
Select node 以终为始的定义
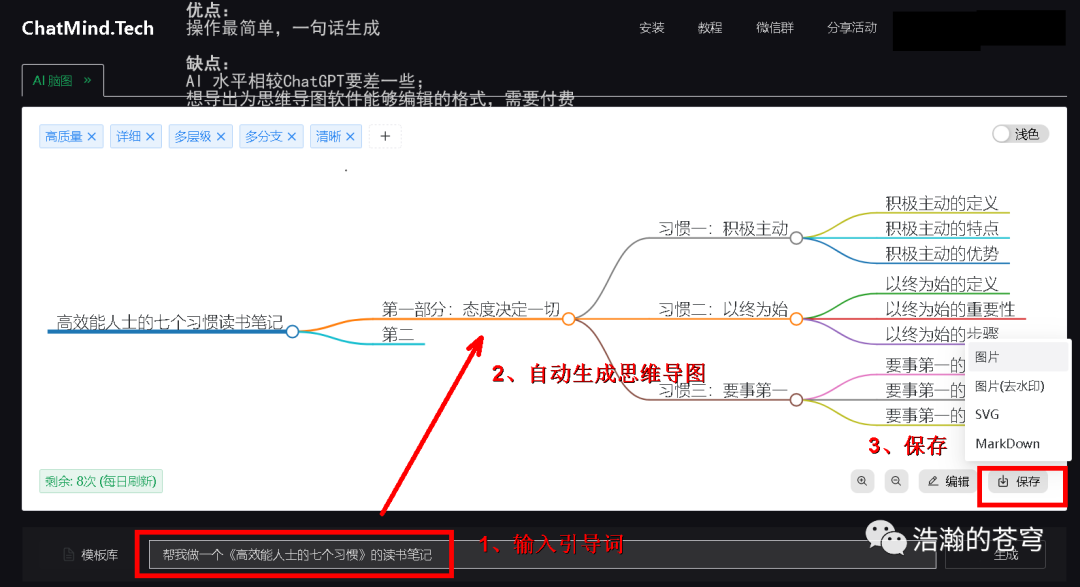tap(942, 284)
